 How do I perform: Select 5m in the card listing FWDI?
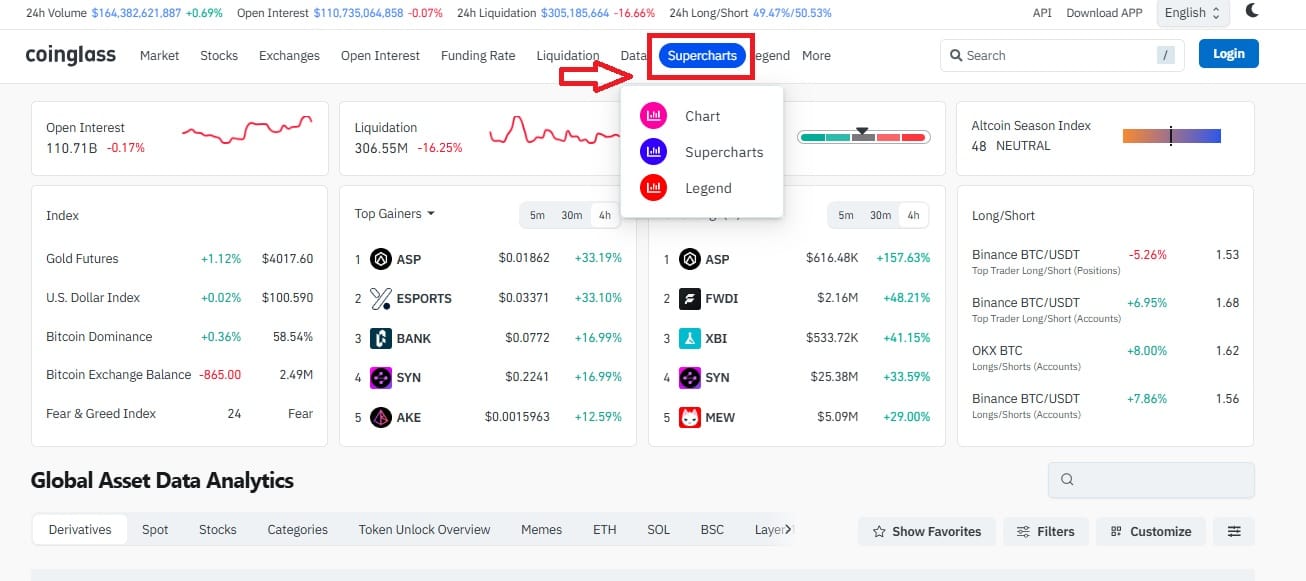(x=846, y=215)
